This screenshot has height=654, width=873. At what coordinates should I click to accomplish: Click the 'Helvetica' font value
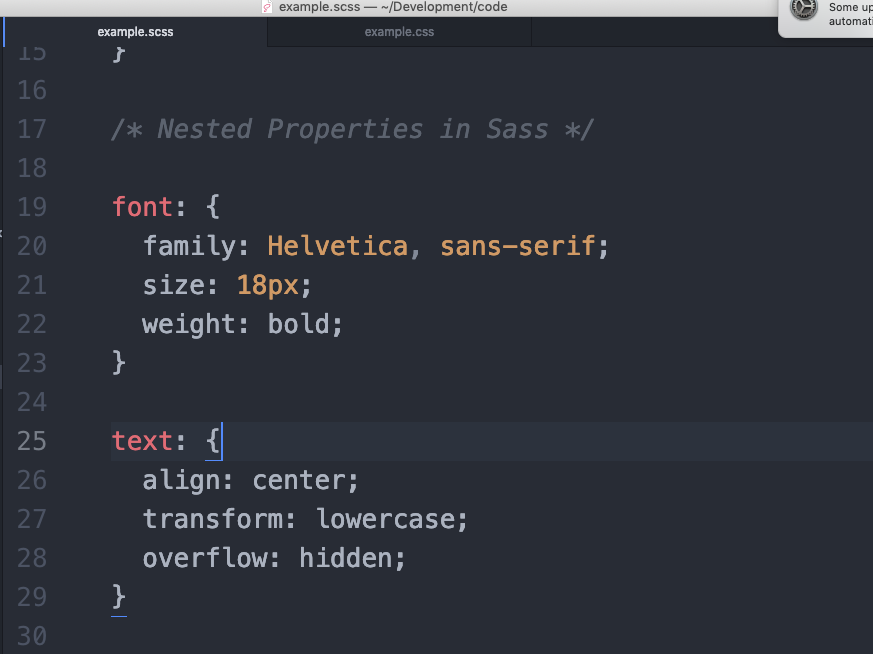(x=337, y=246)
